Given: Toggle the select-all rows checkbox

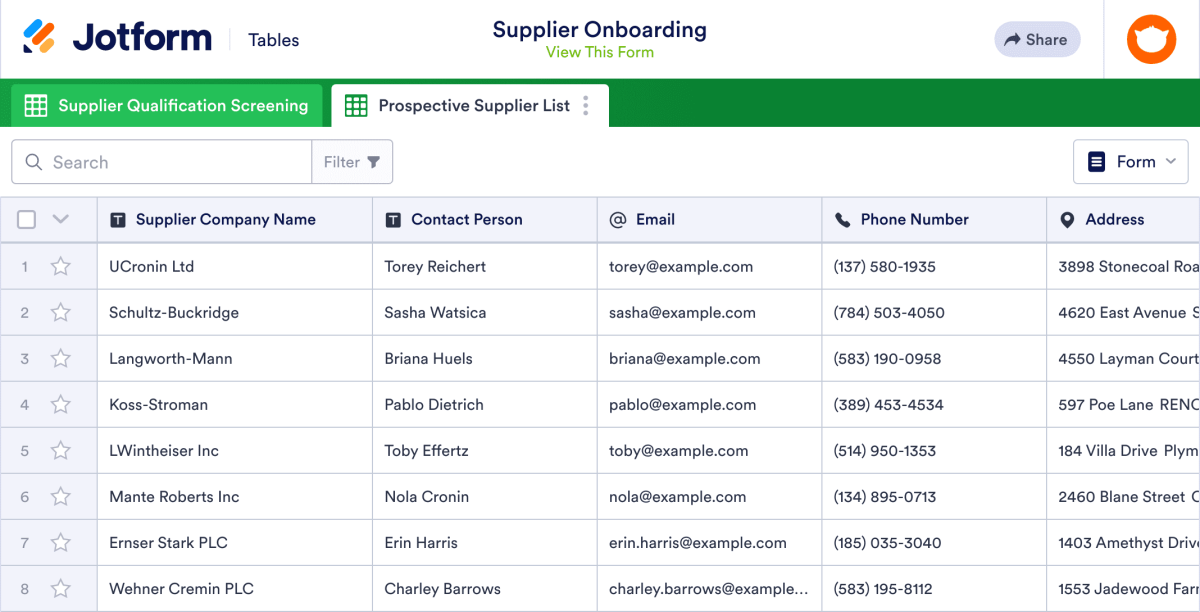Looking at the screenshot, I should (27, 220).
